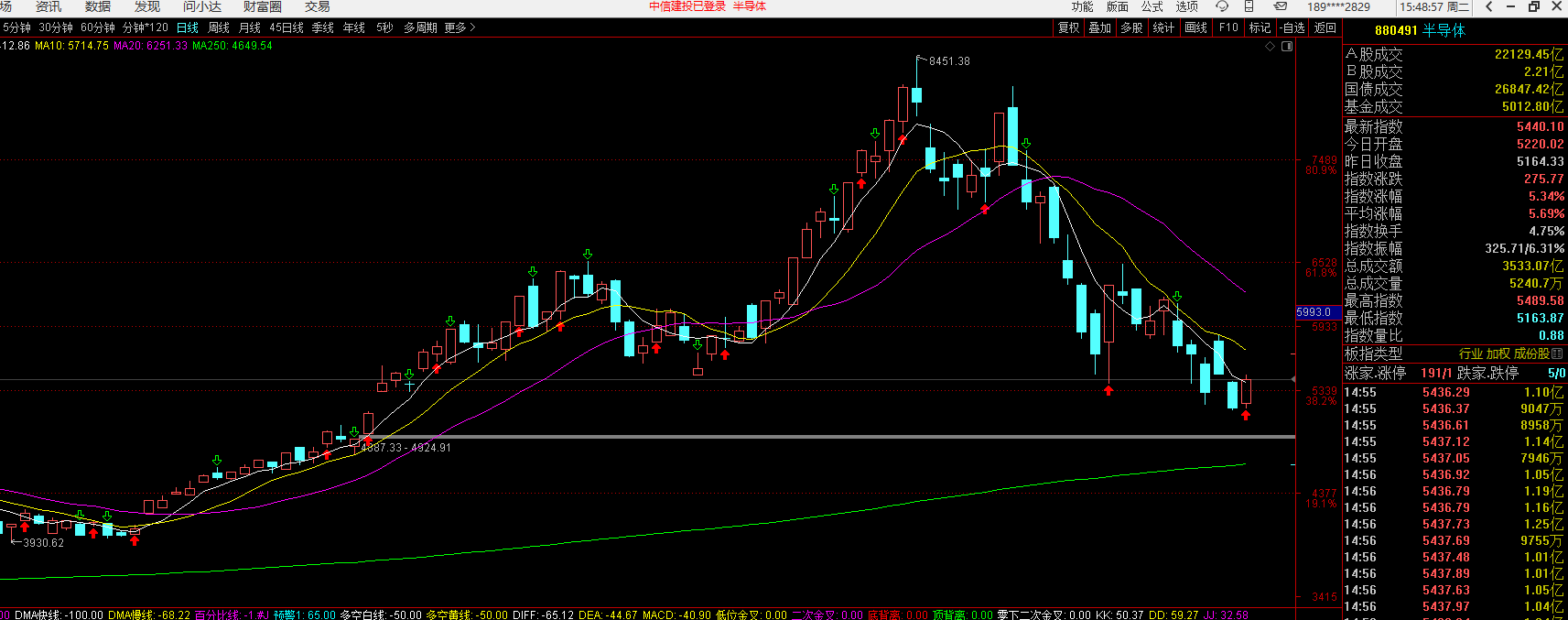The image size is (1568, 620).
Task: Select the 5秒 period
Action: tap(384, 27)
